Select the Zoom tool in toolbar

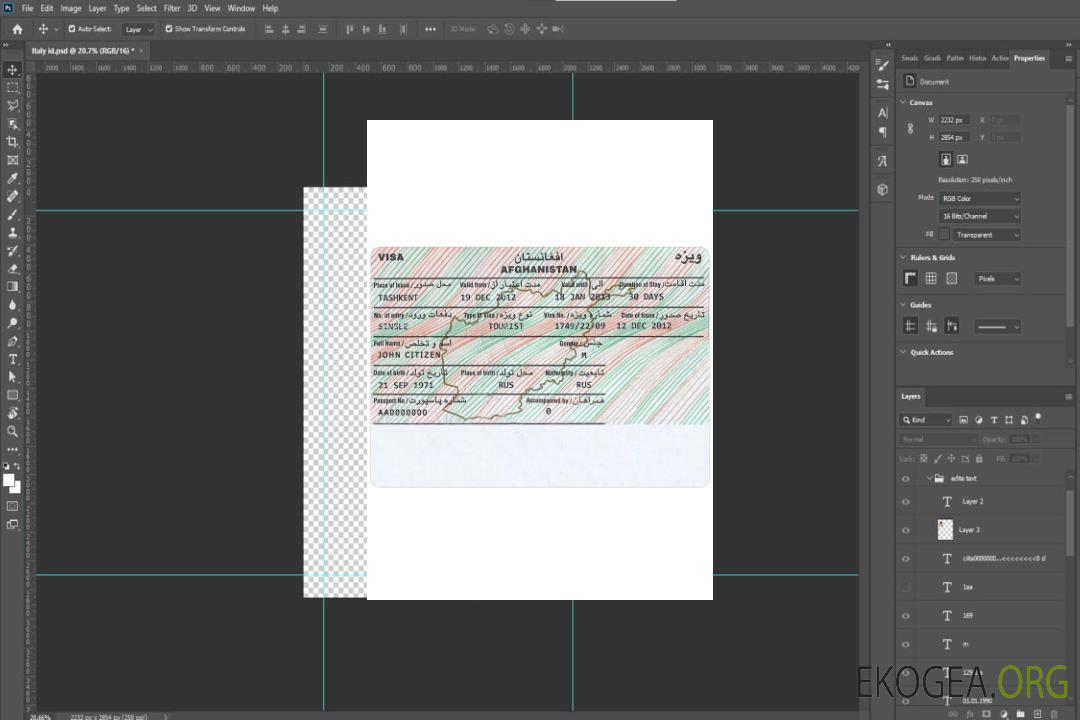[x=13, y=431]
